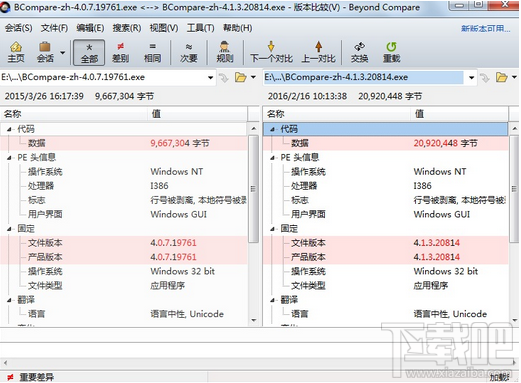Collapse the right pane 固定 node
Image resolution: width=521 pixels, height=383 pixels.
[272, 229]
